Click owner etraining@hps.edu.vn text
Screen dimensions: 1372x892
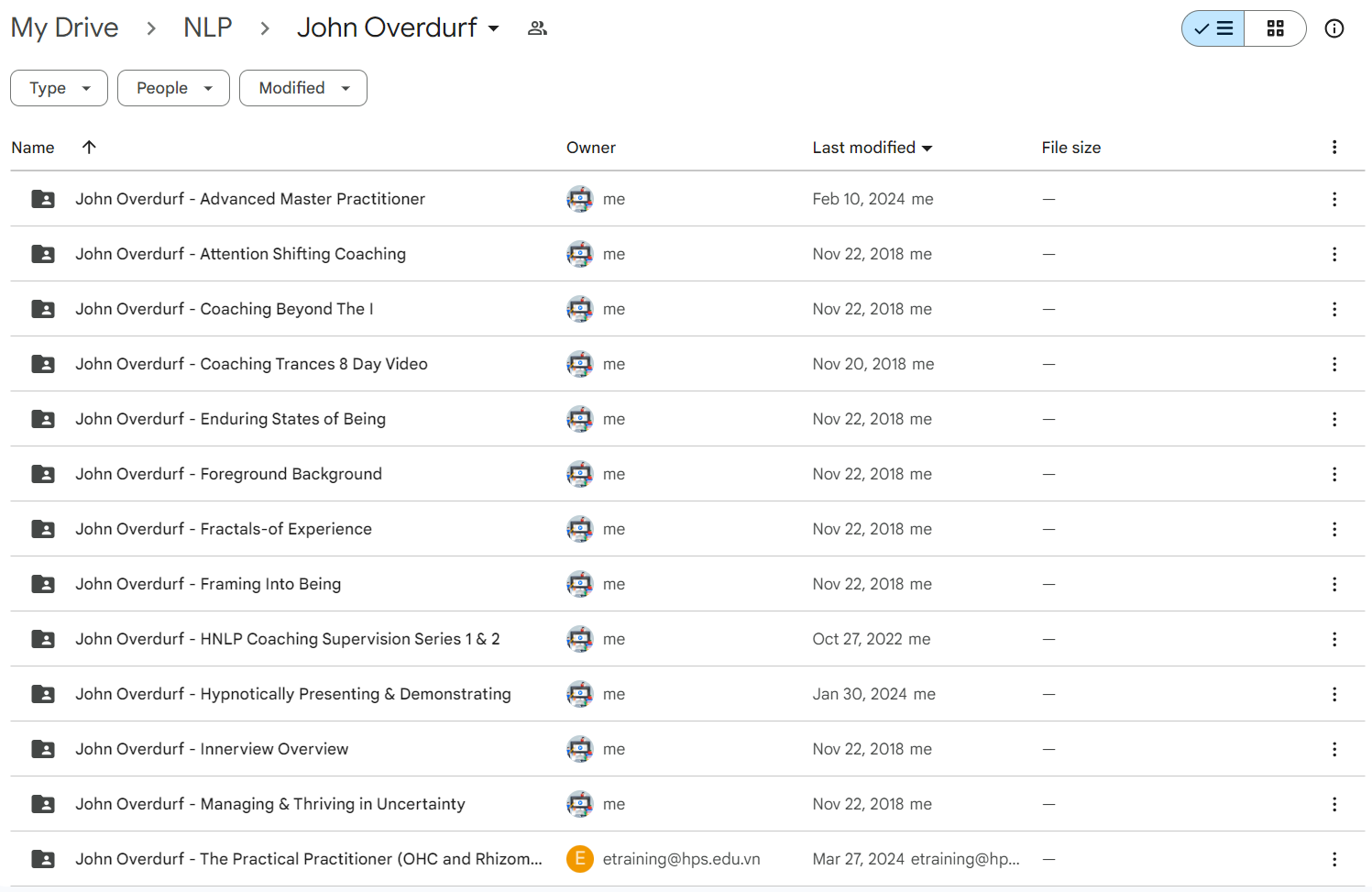tap(681, 859)
